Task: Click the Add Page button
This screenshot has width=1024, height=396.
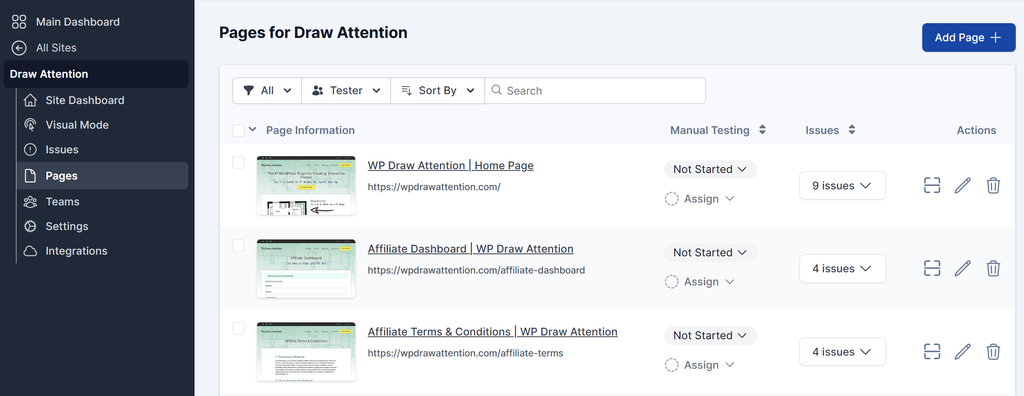Action: pyautogui.click(x=968, y=37)
